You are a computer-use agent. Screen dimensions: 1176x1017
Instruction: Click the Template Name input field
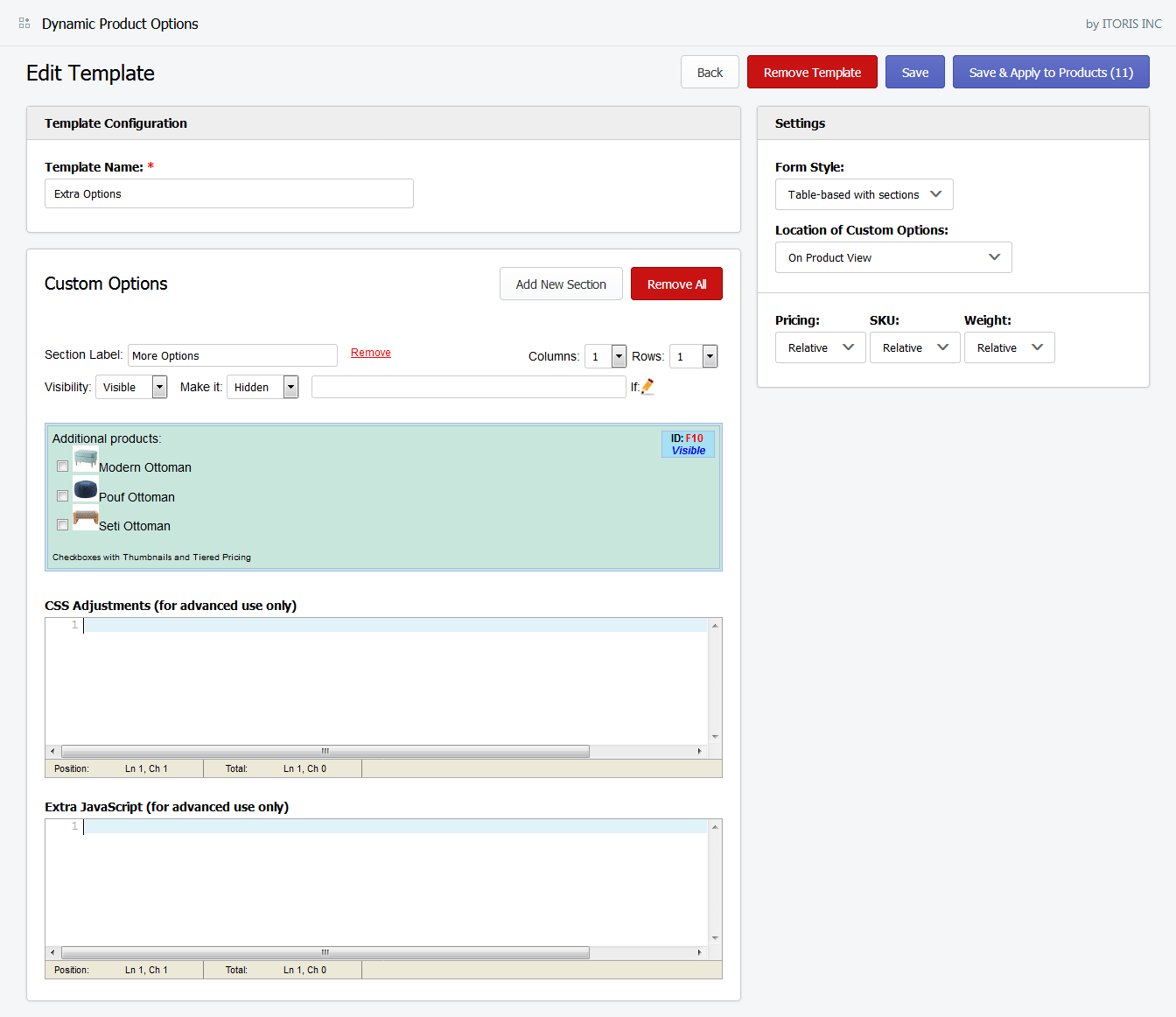click(229, 193)
